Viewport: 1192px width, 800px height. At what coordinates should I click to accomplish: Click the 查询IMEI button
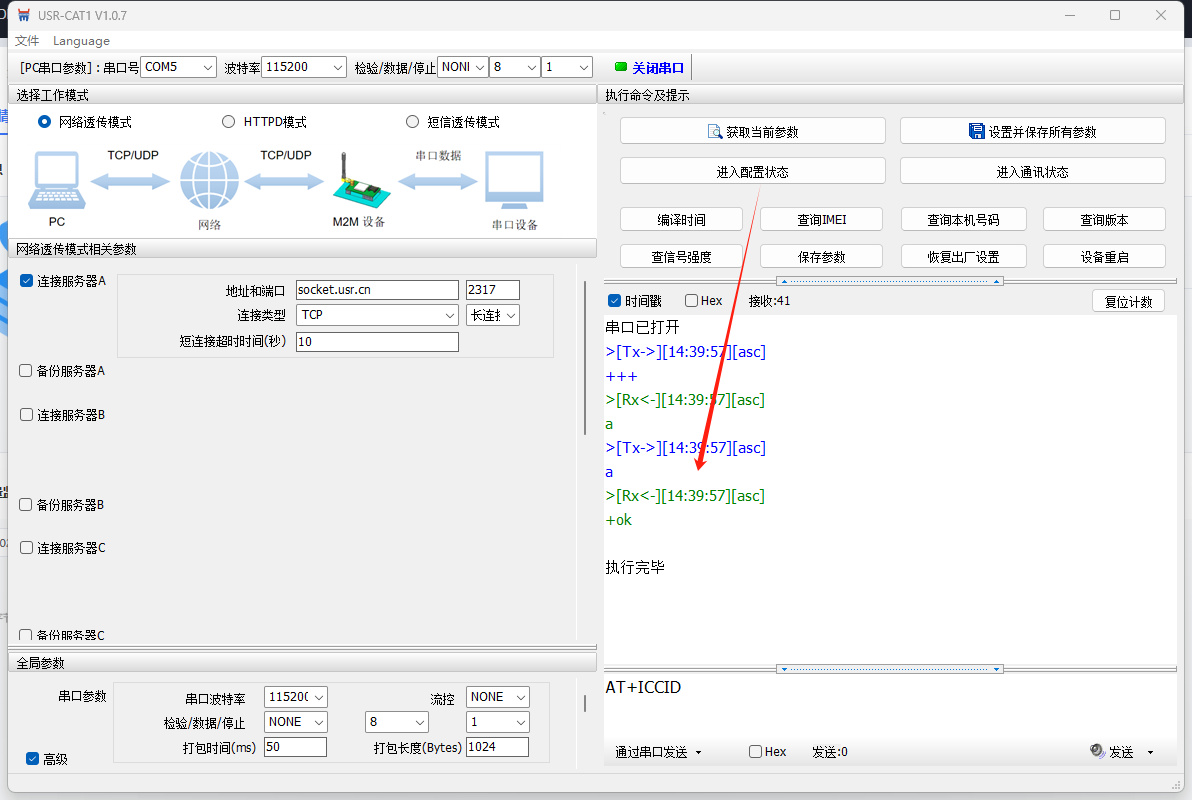(821, 220)
